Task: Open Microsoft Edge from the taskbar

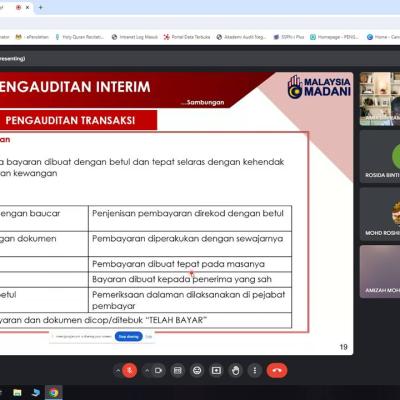Action: click(x=36, y=393)
